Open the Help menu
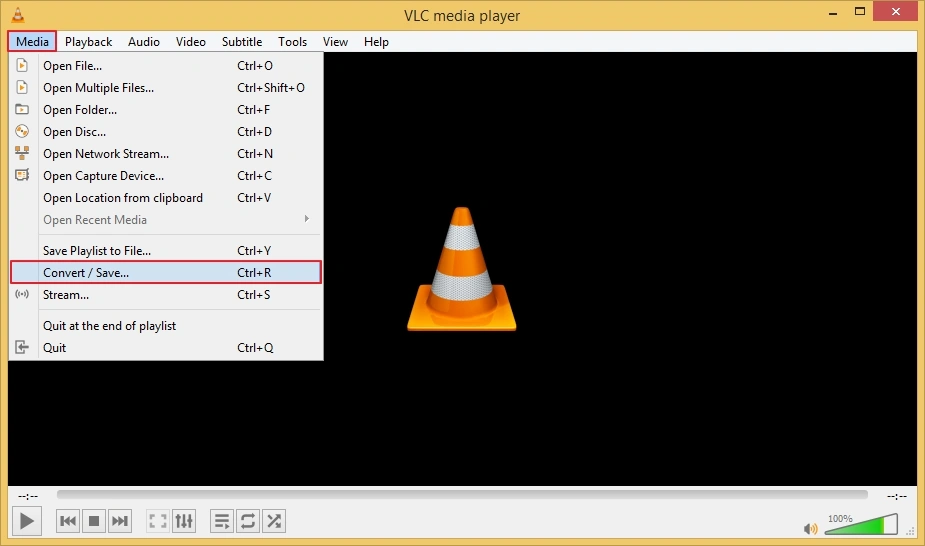The height and width of the screenshot is (546, 925). (376, 42)
